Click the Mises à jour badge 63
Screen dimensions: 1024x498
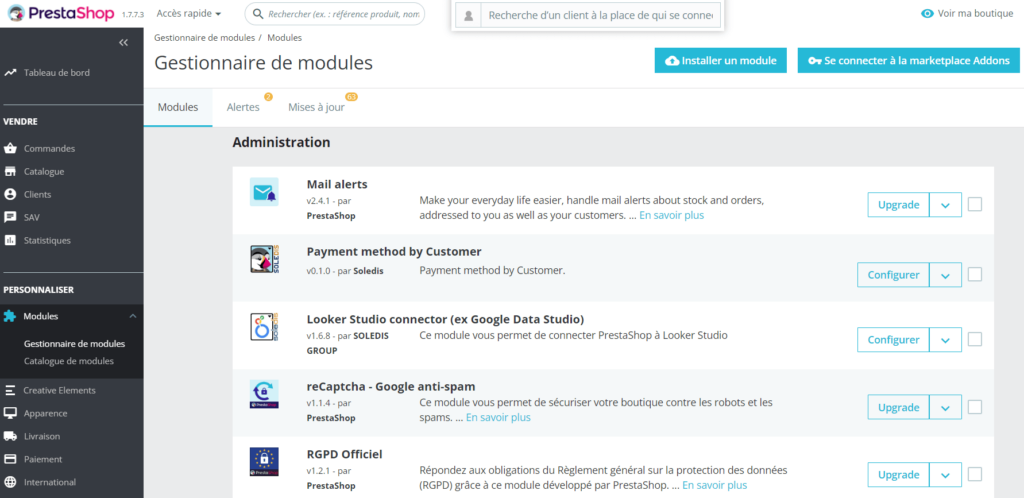click(x=351, y=97)
